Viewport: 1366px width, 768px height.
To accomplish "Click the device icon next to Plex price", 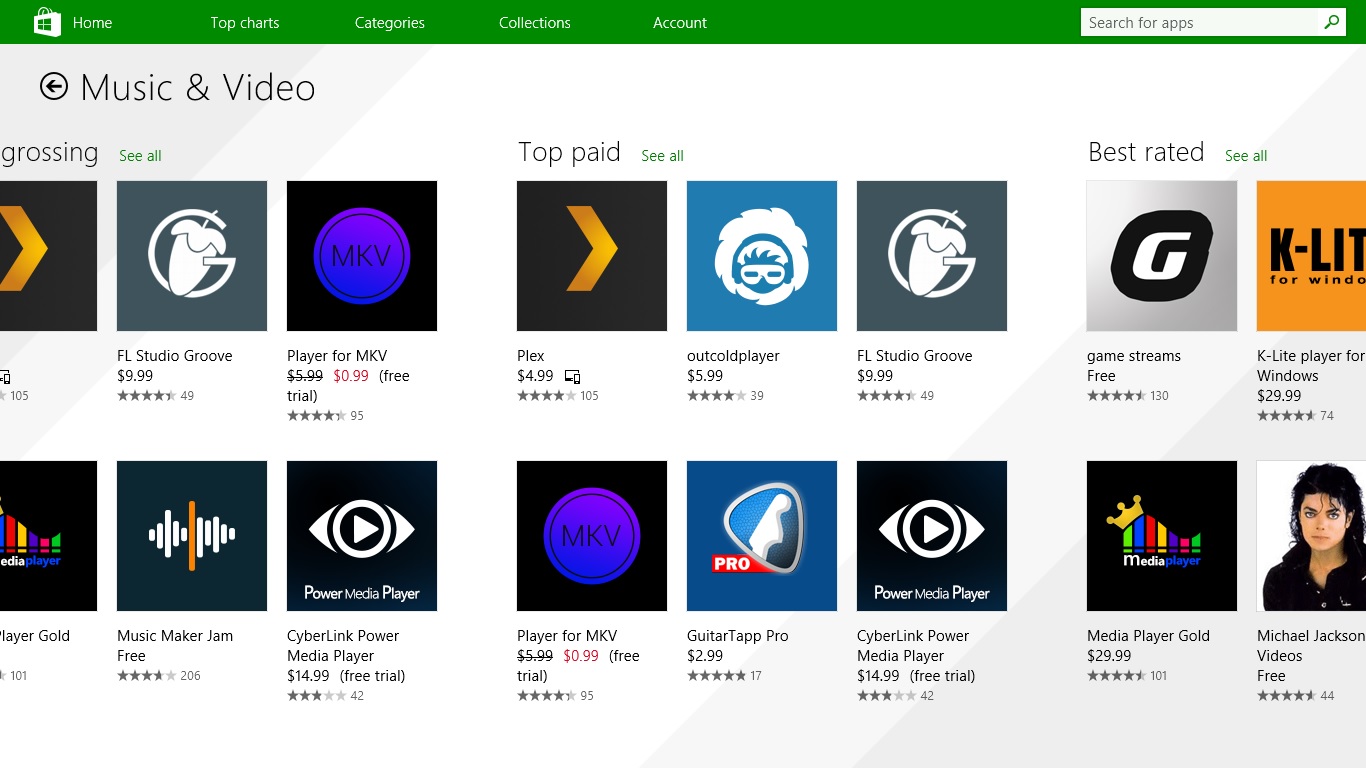I will pos(572,377).
